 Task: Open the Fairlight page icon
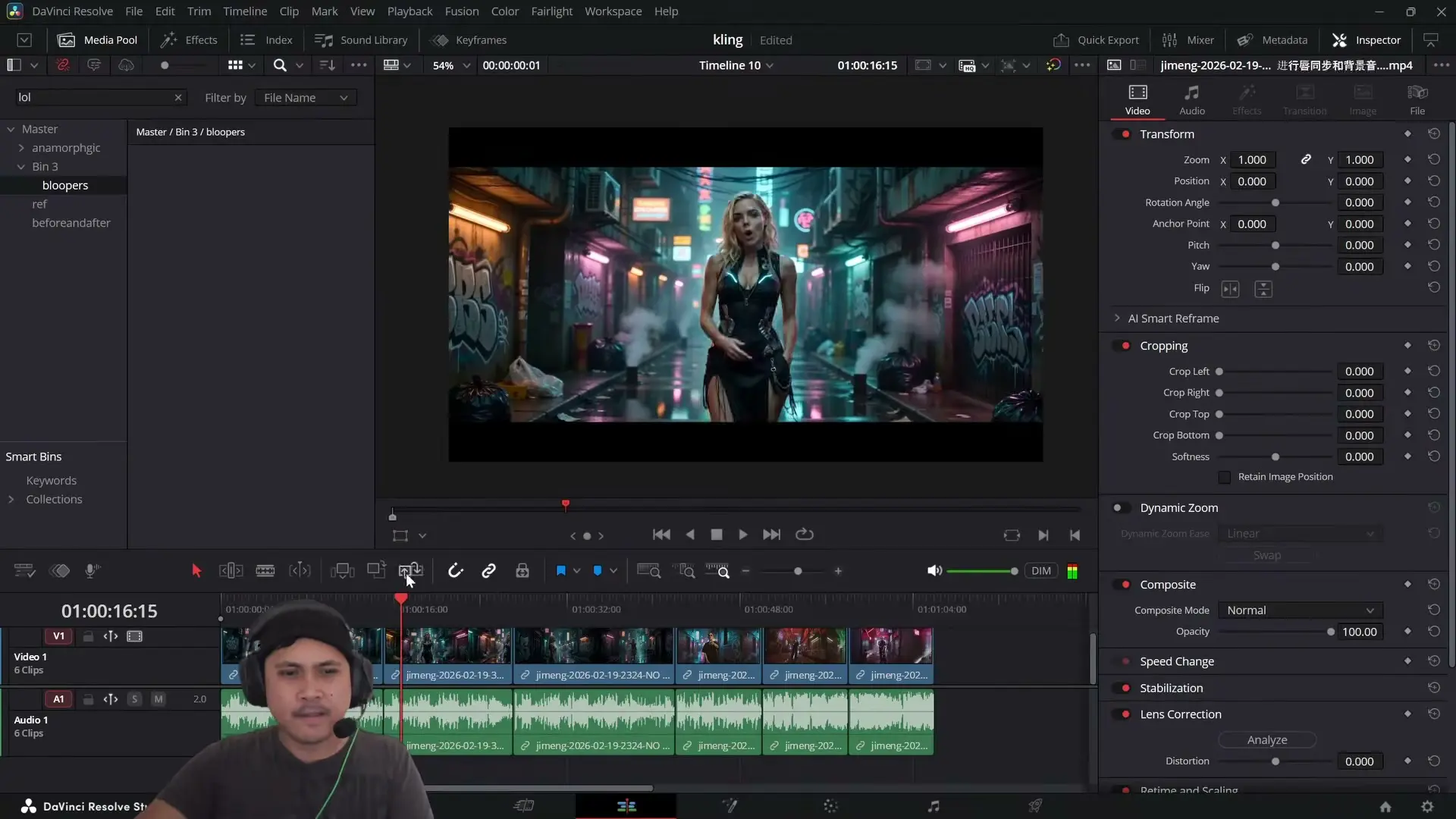point(934,806)
